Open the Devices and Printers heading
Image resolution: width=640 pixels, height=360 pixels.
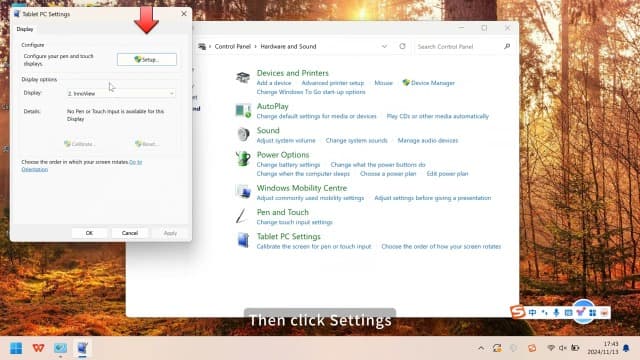pyautogui.click(x=293, y=73)
